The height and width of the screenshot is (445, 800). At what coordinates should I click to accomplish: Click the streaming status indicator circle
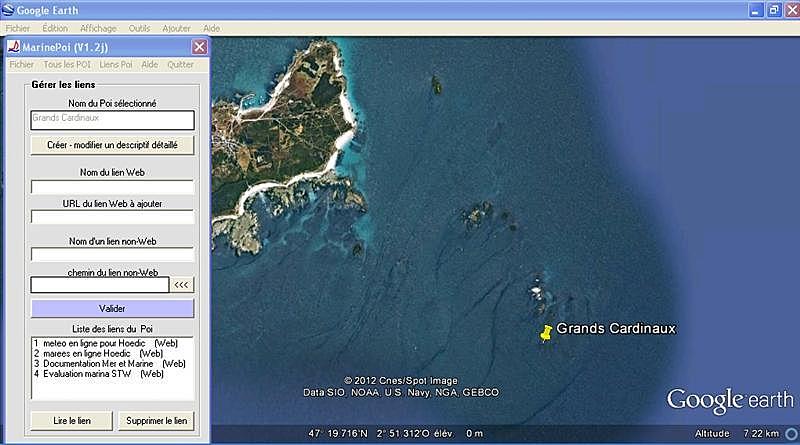tap(791, 434)
